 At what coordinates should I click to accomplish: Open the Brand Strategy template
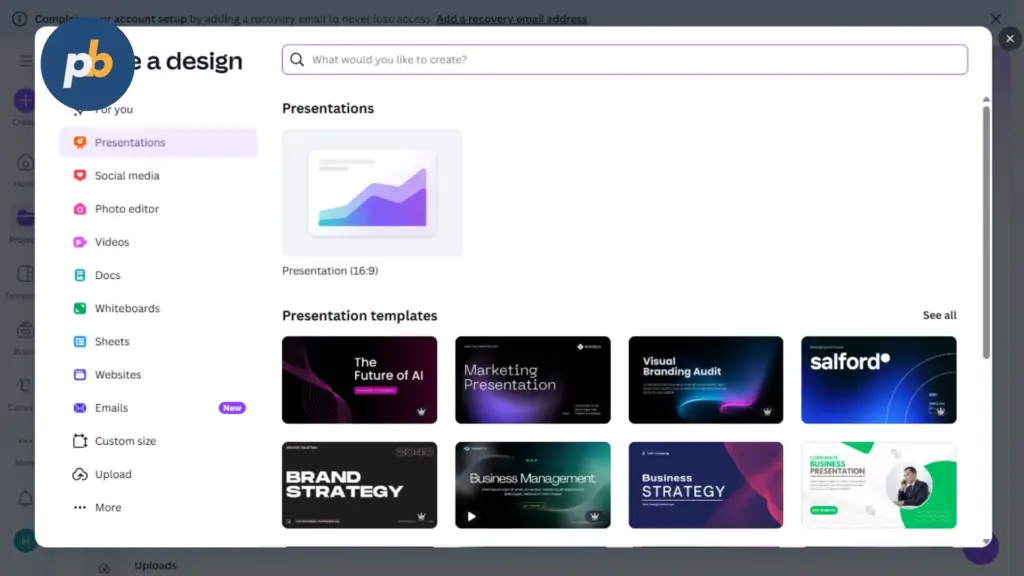(359, 485)
